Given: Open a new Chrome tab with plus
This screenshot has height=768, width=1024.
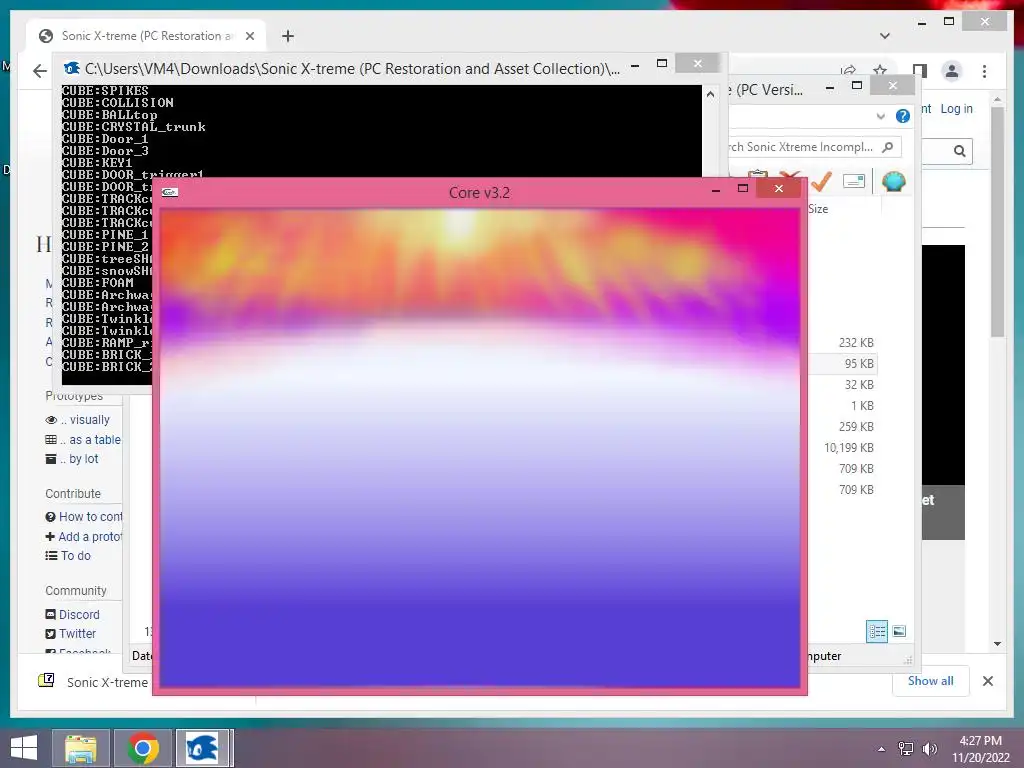Looking at the screenshot, I should [x=288, y=36].
